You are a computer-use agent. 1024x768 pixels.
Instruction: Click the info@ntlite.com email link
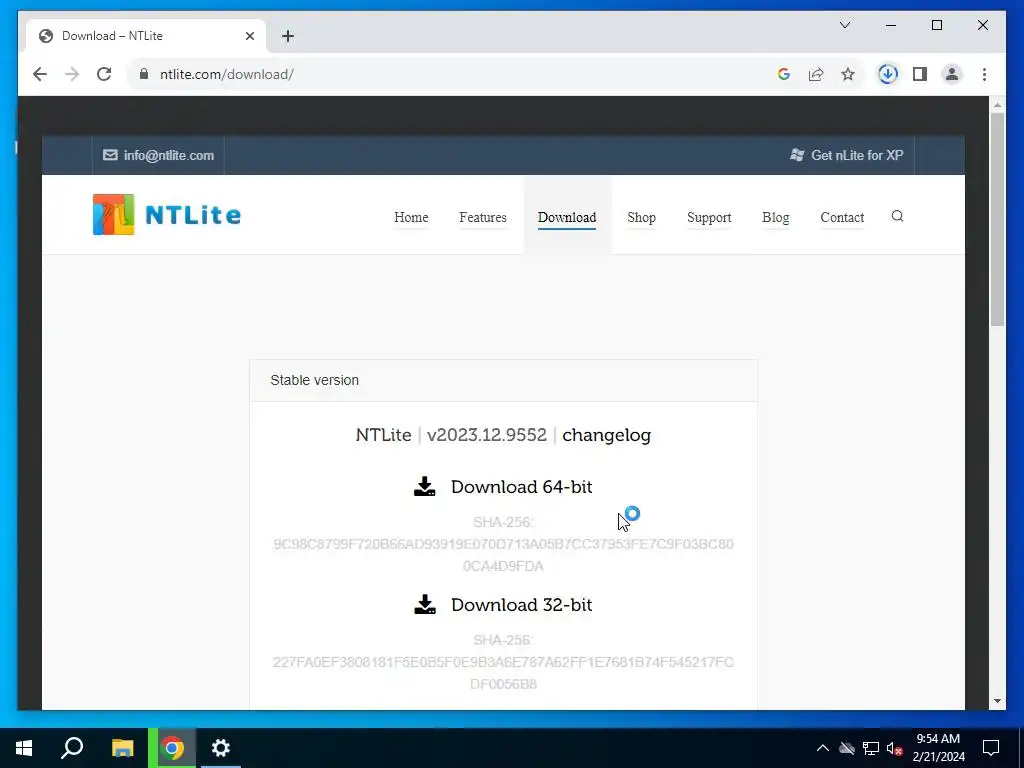coord(168,155)
